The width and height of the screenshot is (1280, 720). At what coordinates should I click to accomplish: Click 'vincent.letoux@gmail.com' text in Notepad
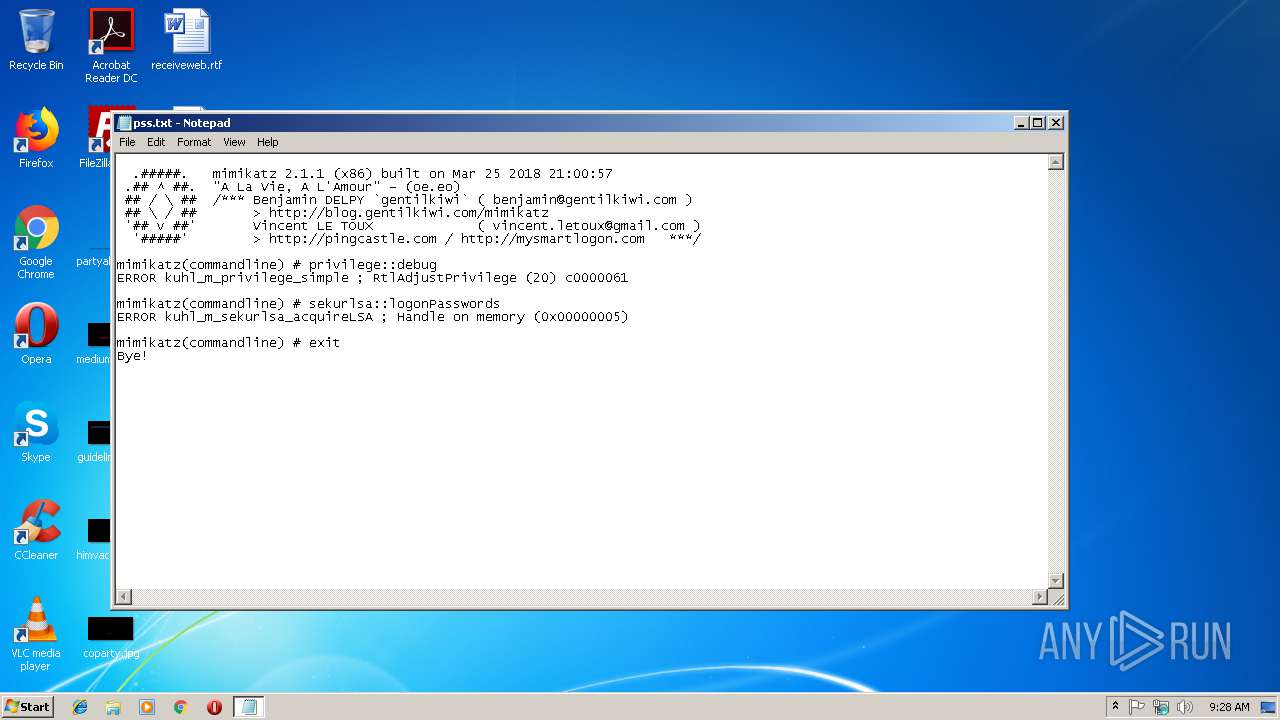[589, 226]
